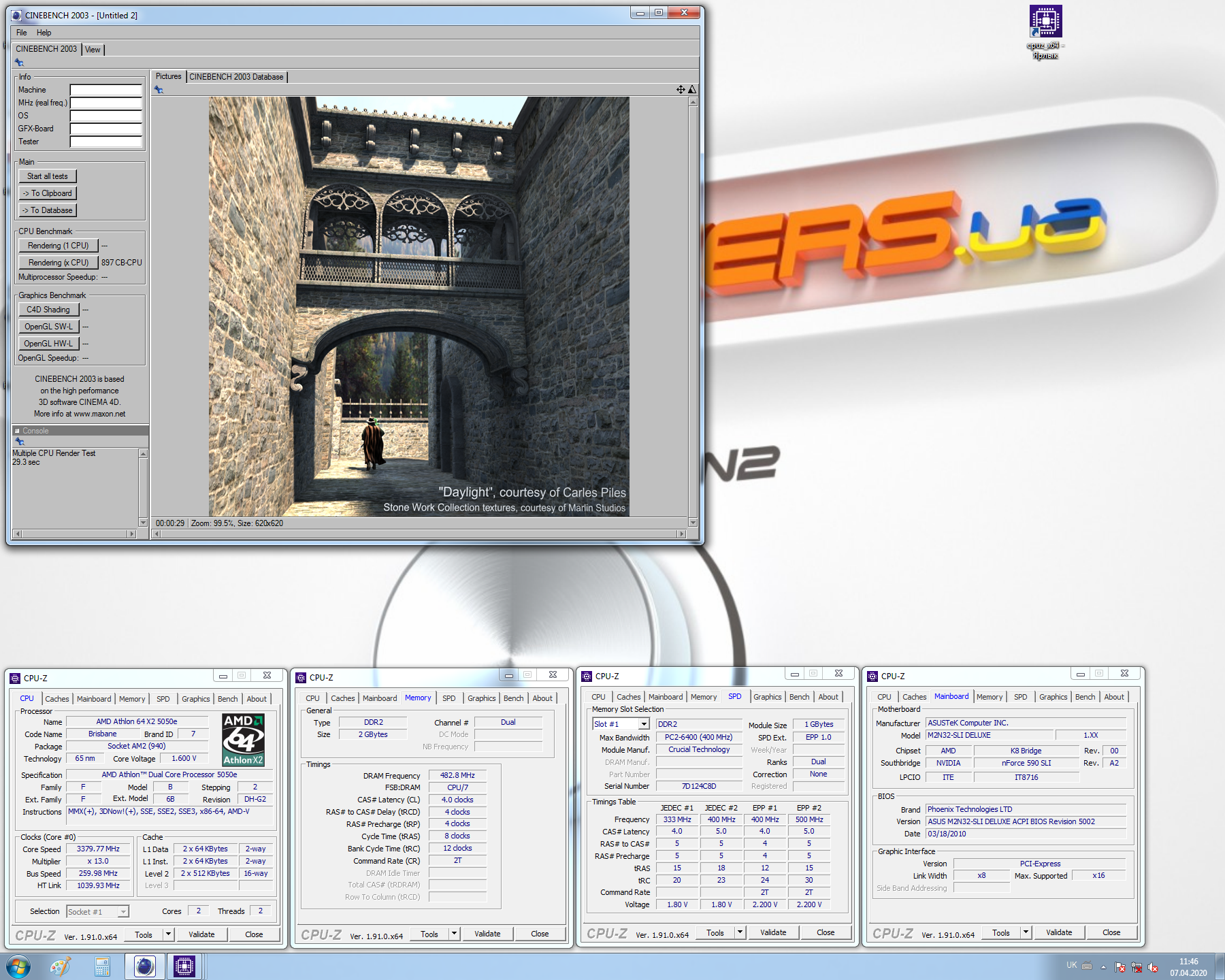Click Close in the Mainboard tab CPU-Z window
This screenshot has height=980, width=1225.
pos(1111,932)
